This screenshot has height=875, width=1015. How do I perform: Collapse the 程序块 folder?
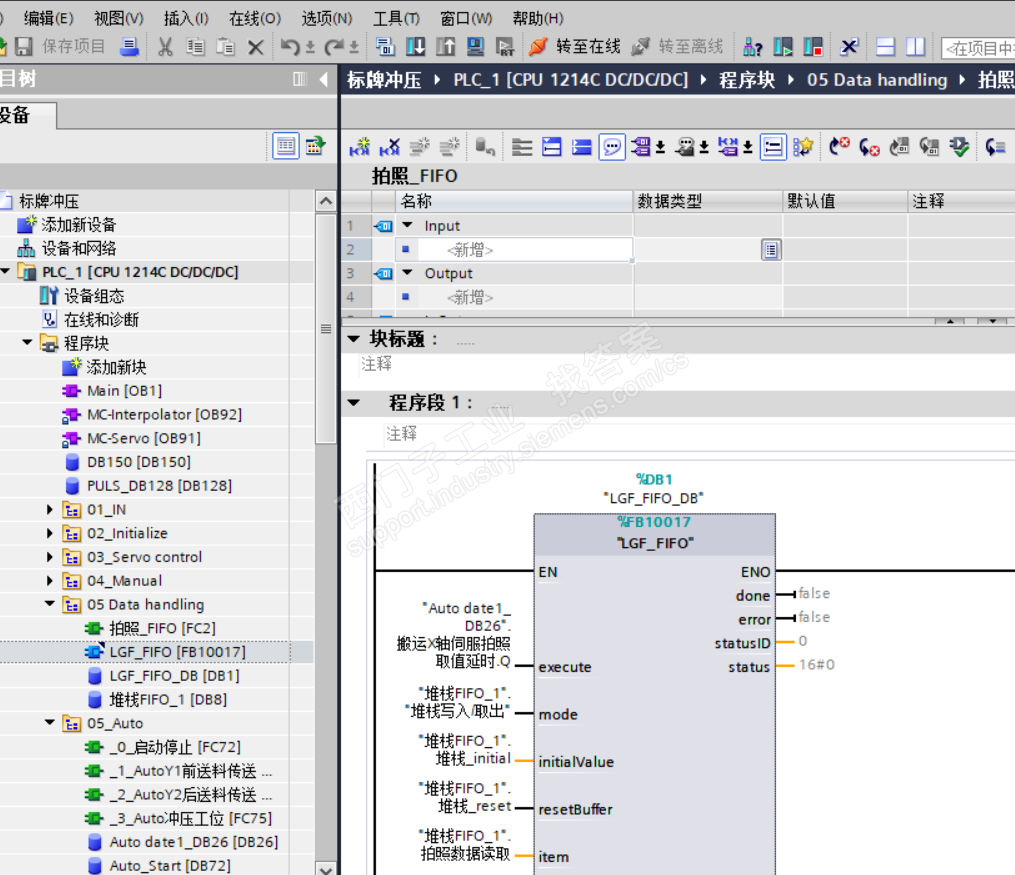tap(27, 342)
